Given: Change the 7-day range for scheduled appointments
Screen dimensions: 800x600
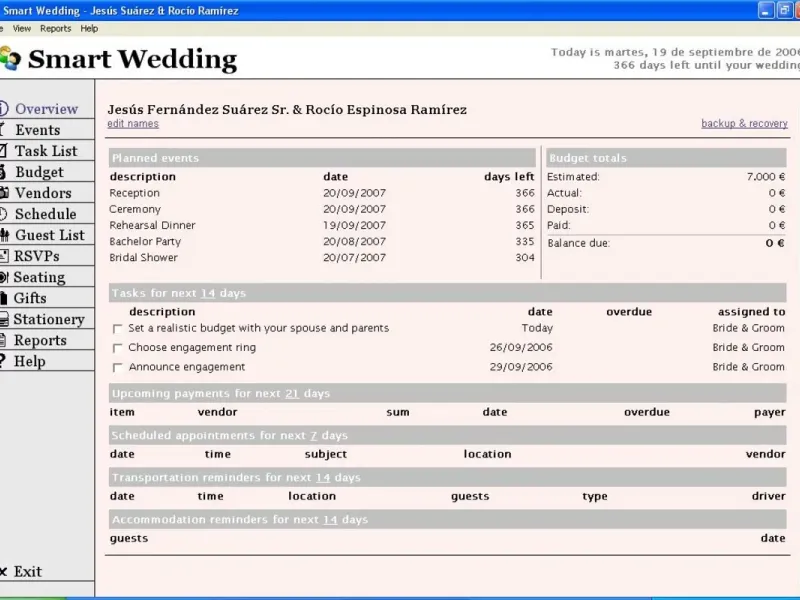Looking at the screenshot, I should [x=313, y=435].
